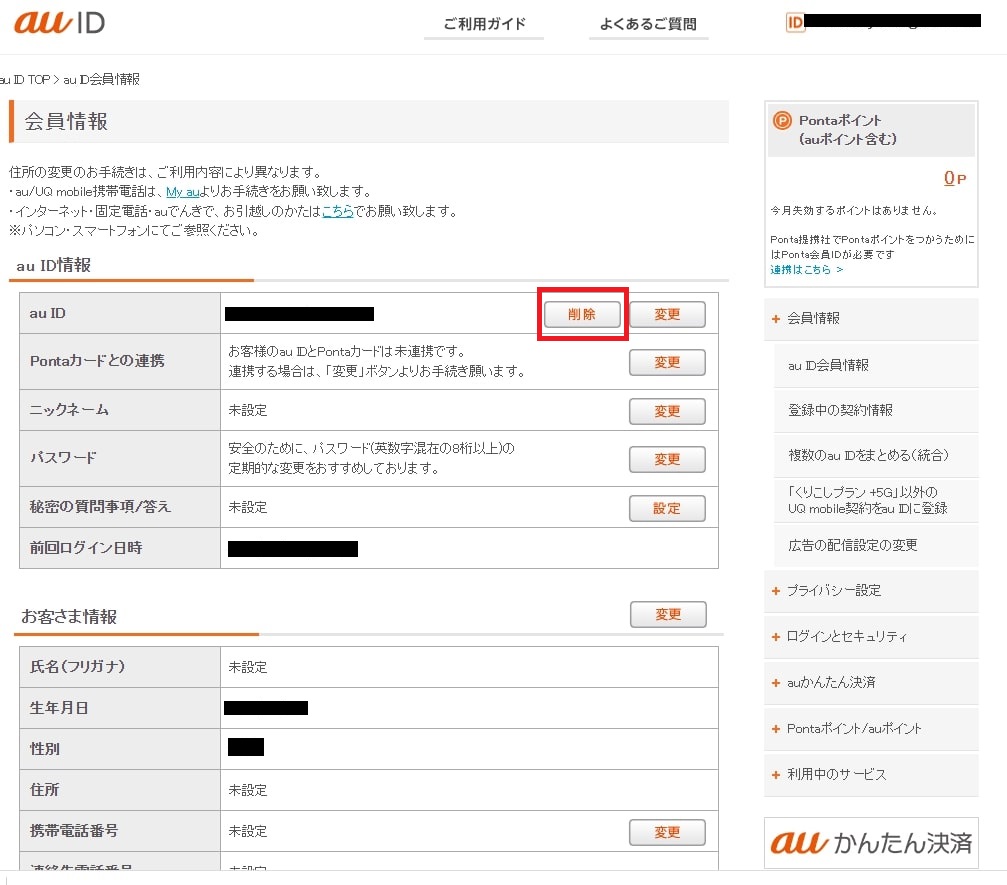Go to au ID TOP breadcrumb
Screen dimensions: 1007x885
(24, 80)
